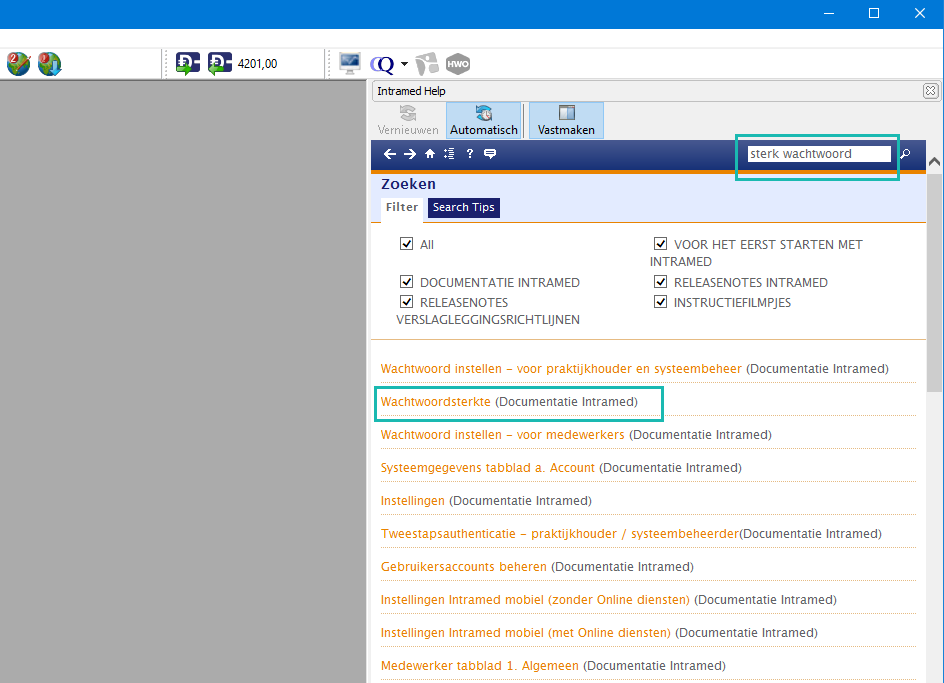944x683 pixels.
Task: Click the second euro icon next to 4201,00
Action: point(220,63)
